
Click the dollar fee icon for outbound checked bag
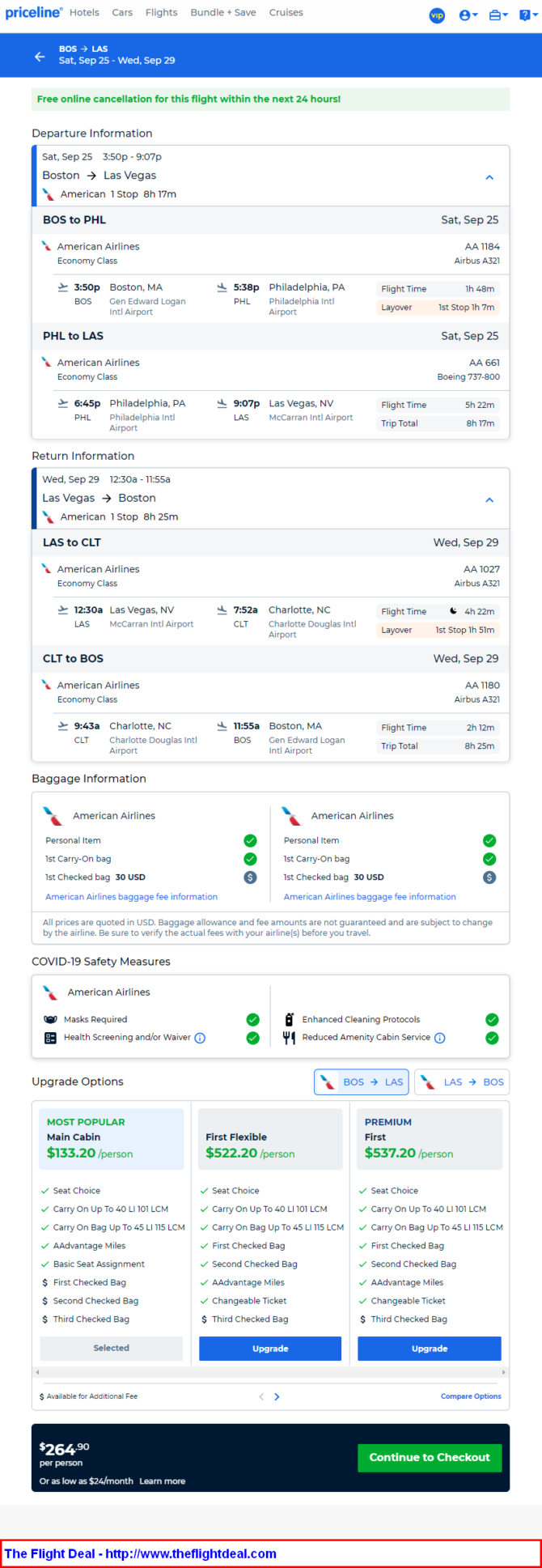pos(250,877)
